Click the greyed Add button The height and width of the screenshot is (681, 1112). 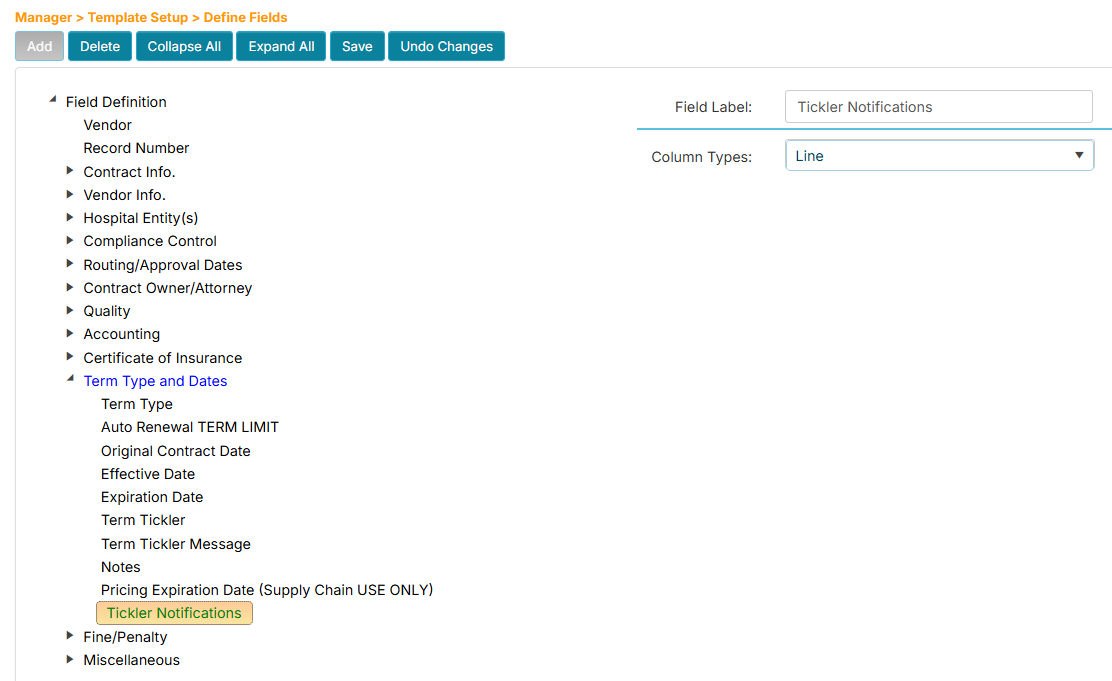tap(40, 46)
